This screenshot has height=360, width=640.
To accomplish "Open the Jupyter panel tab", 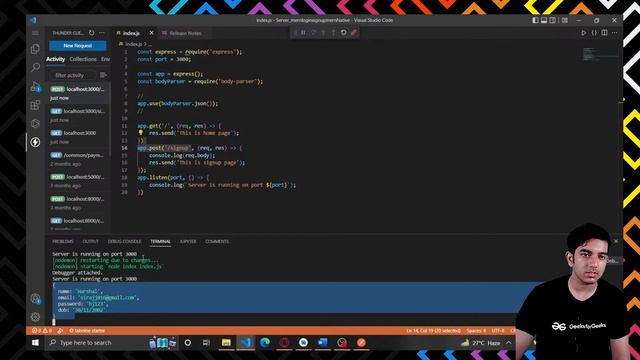I will 188,242.
